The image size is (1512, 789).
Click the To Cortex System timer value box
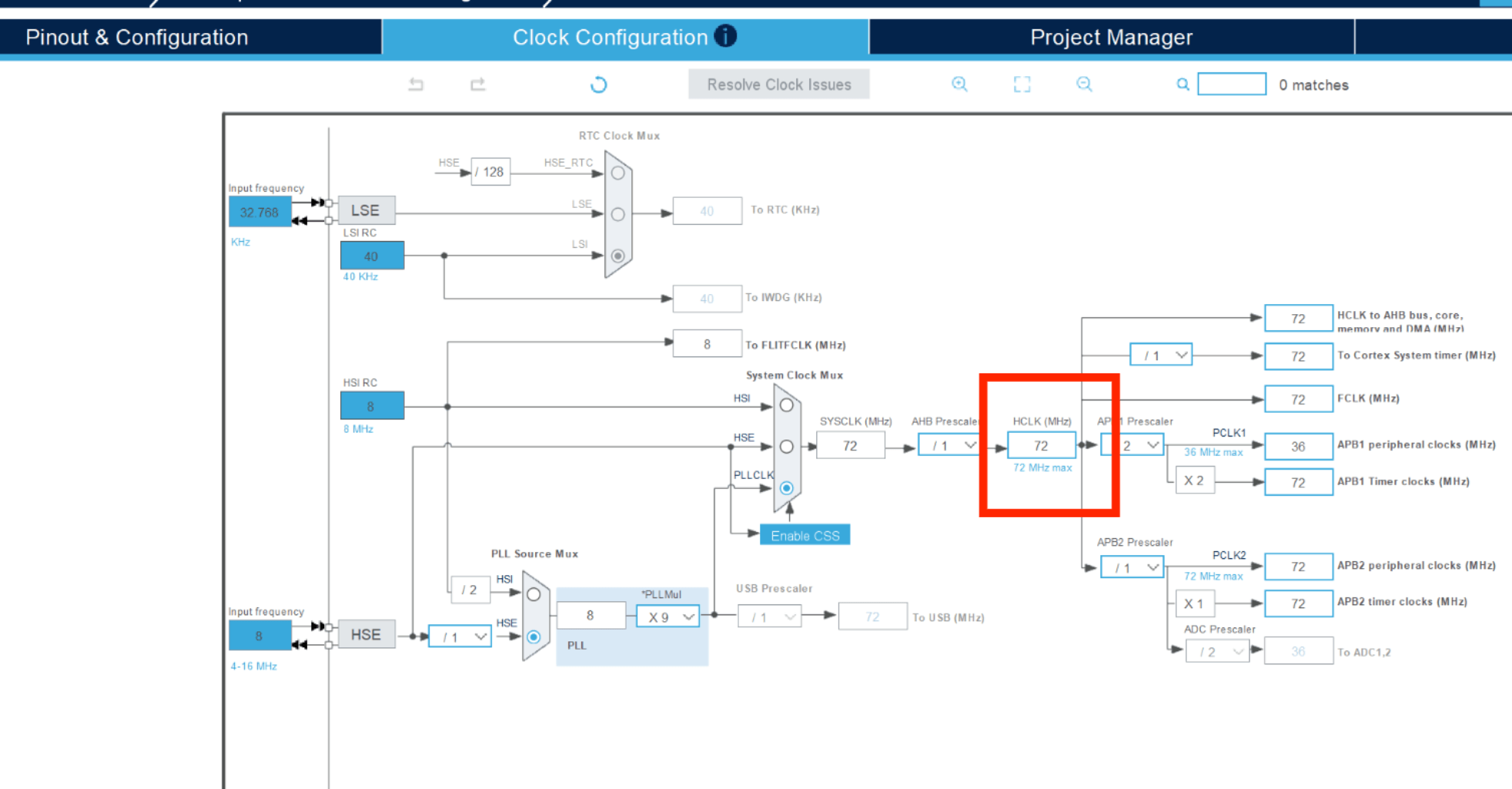coord(1298,356)
